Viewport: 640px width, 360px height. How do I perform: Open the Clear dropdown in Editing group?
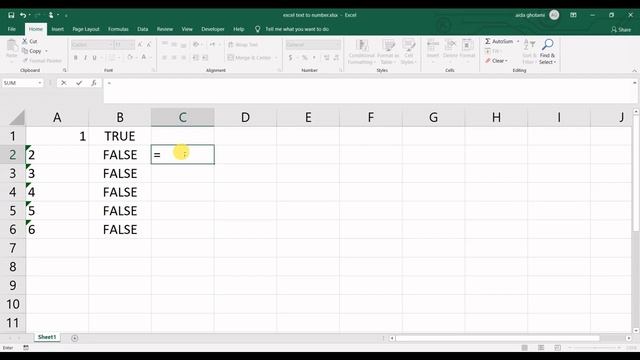(x=507, y=61)
